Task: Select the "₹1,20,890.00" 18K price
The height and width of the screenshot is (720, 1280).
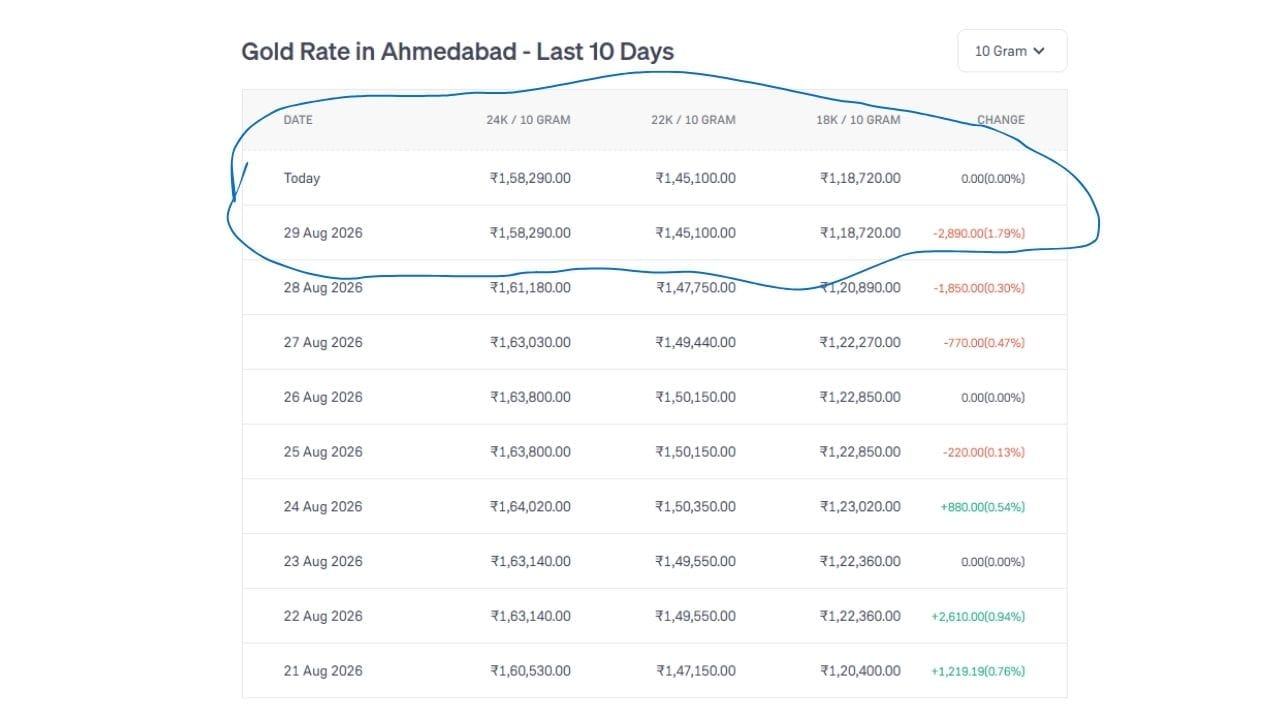Action: click(860, 288)
